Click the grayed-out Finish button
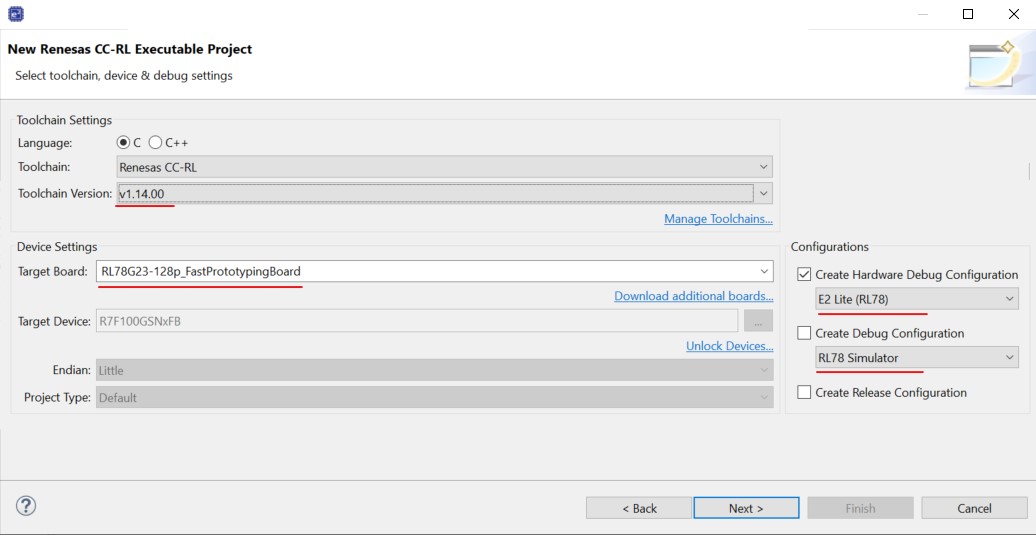1036x535 pixels. (860, 508)
